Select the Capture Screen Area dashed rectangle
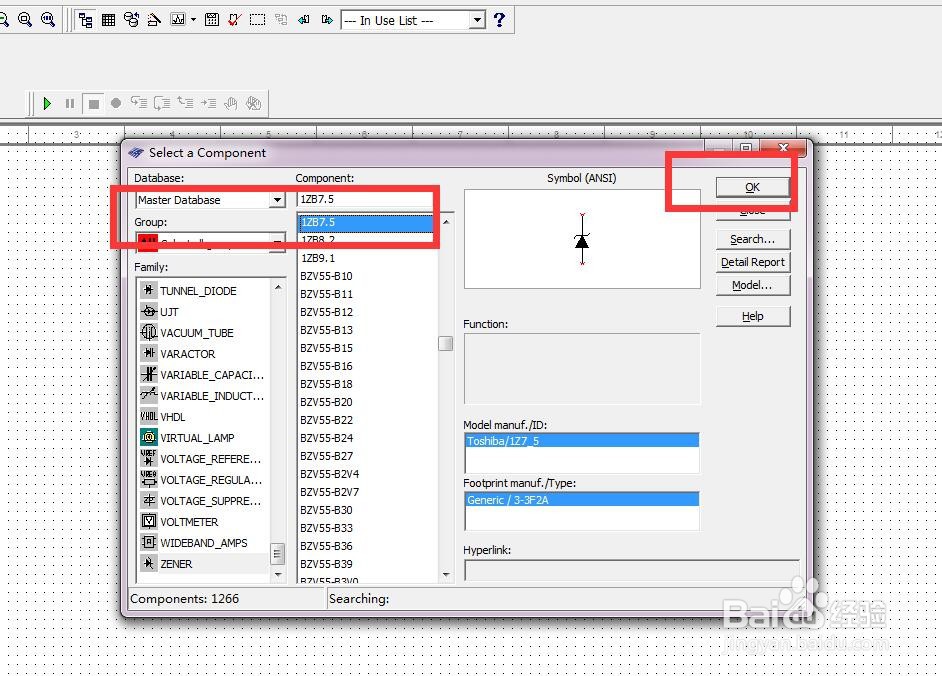The height and width of the screenshot is (676, 942). (x=257, y=20)
